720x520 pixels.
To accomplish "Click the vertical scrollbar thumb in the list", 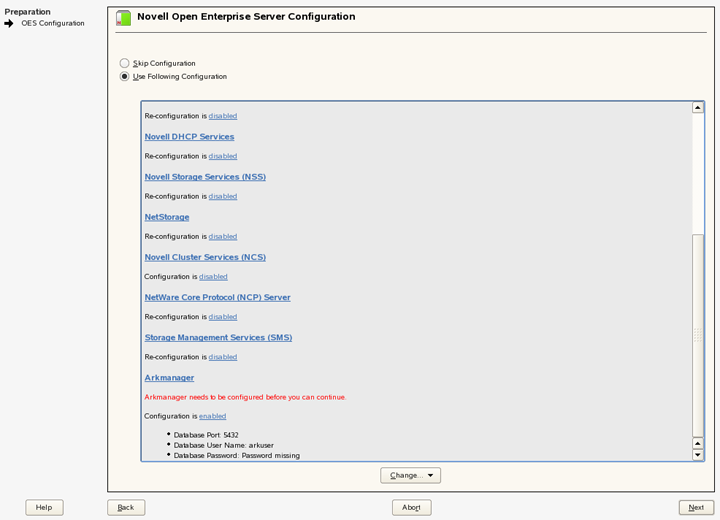I will tap(698, 335).
